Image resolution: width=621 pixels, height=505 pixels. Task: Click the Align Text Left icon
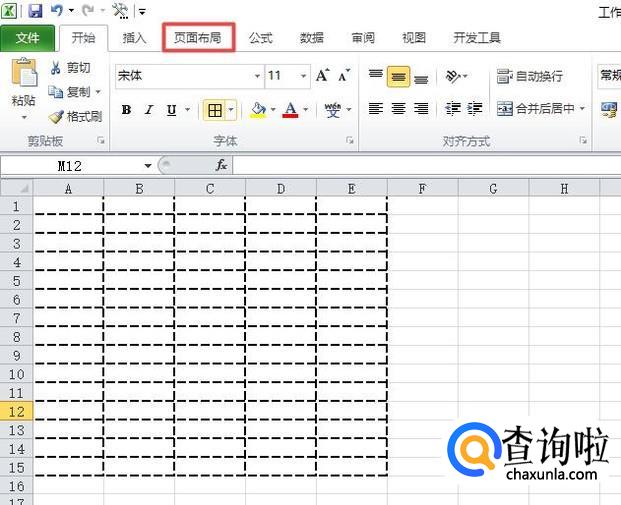pyautogui.click(x=375, y=109)
